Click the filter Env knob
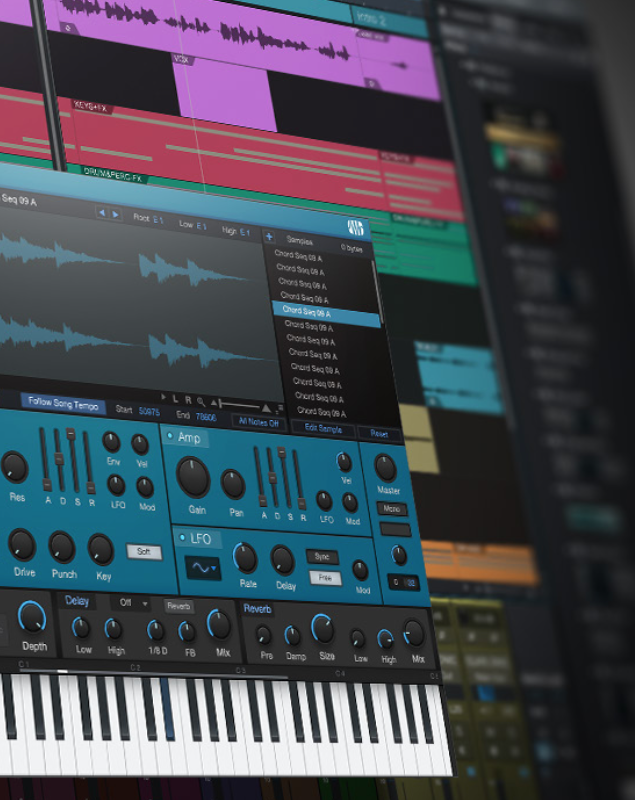The width and height of the screenshot is (635, 800). tap(111, 442)
